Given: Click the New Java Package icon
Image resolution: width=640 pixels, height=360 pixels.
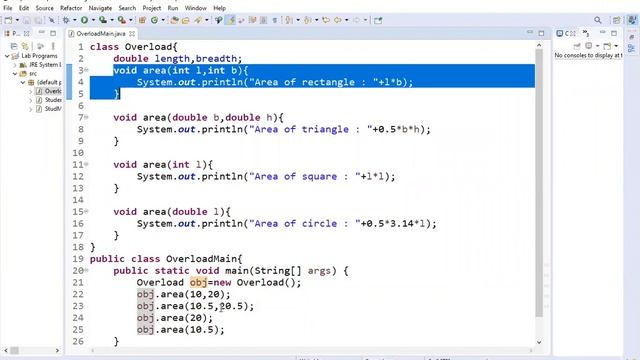Looking at the screenshot, I should [142, 20].
